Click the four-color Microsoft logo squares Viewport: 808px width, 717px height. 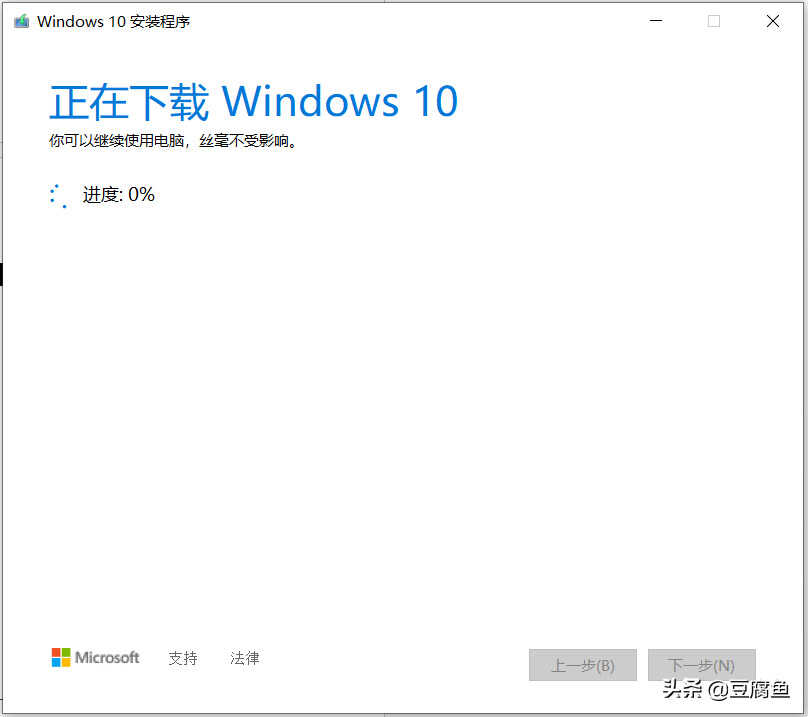(61, 657)
